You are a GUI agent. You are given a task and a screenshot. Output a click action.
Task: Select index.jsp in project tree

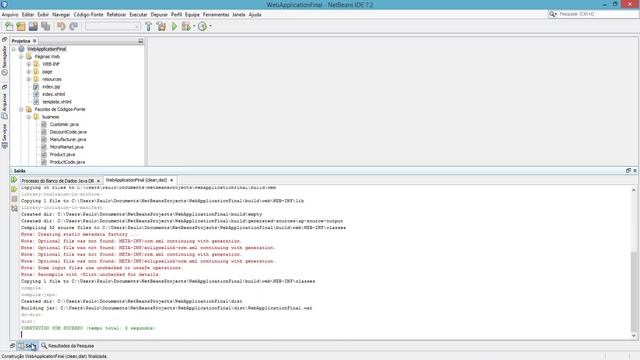51,87
